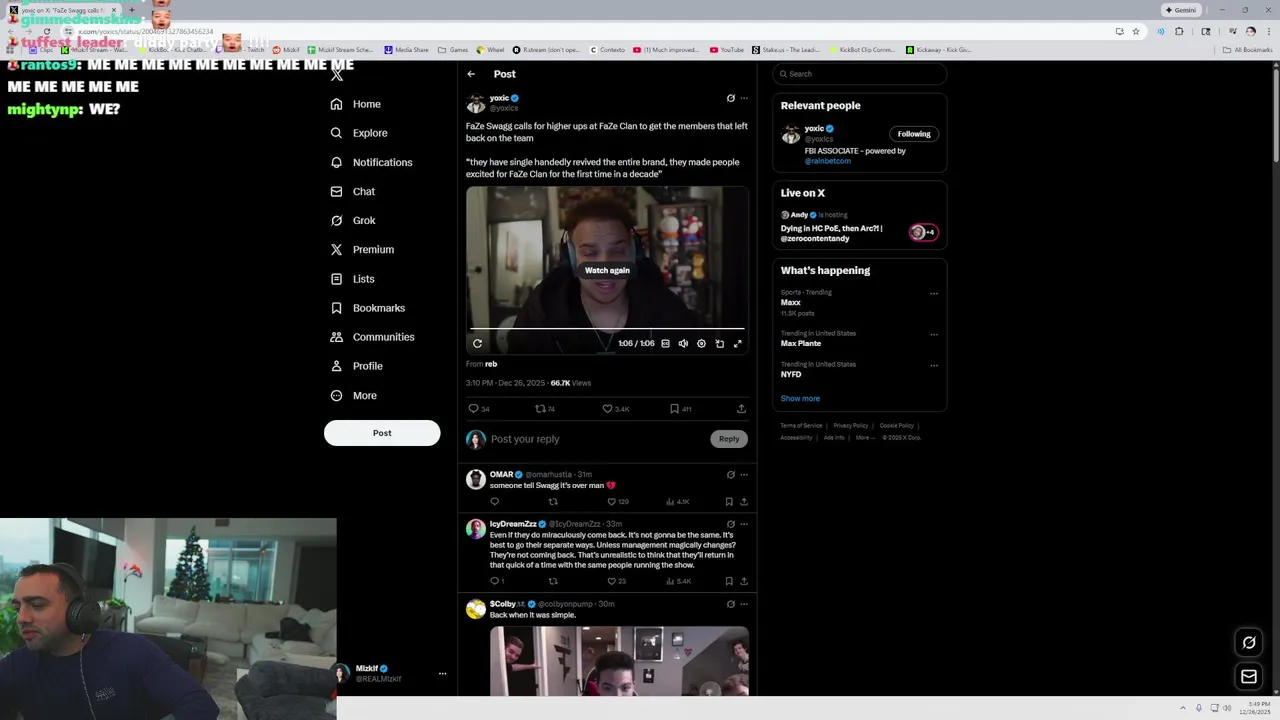Bookmark yoxic's post
This screenshot has height=720, width=1280.
click(x=675, y=408)
